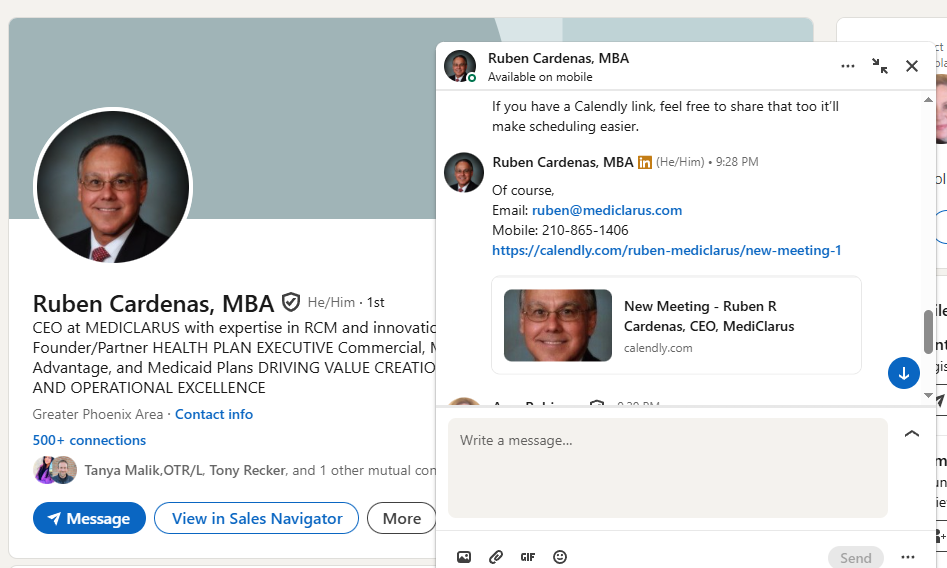Minimize the chat window using collapse arrows
947x568 pixels.
880,66
